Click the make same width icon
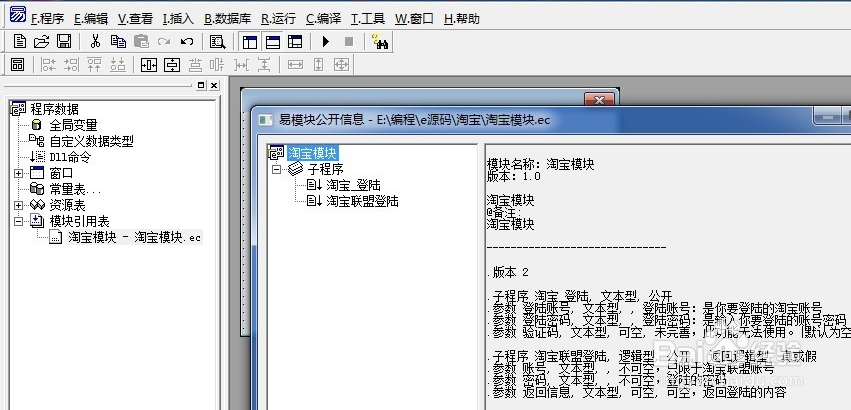This screenshot has width=851, height=410. pos(295,65)
